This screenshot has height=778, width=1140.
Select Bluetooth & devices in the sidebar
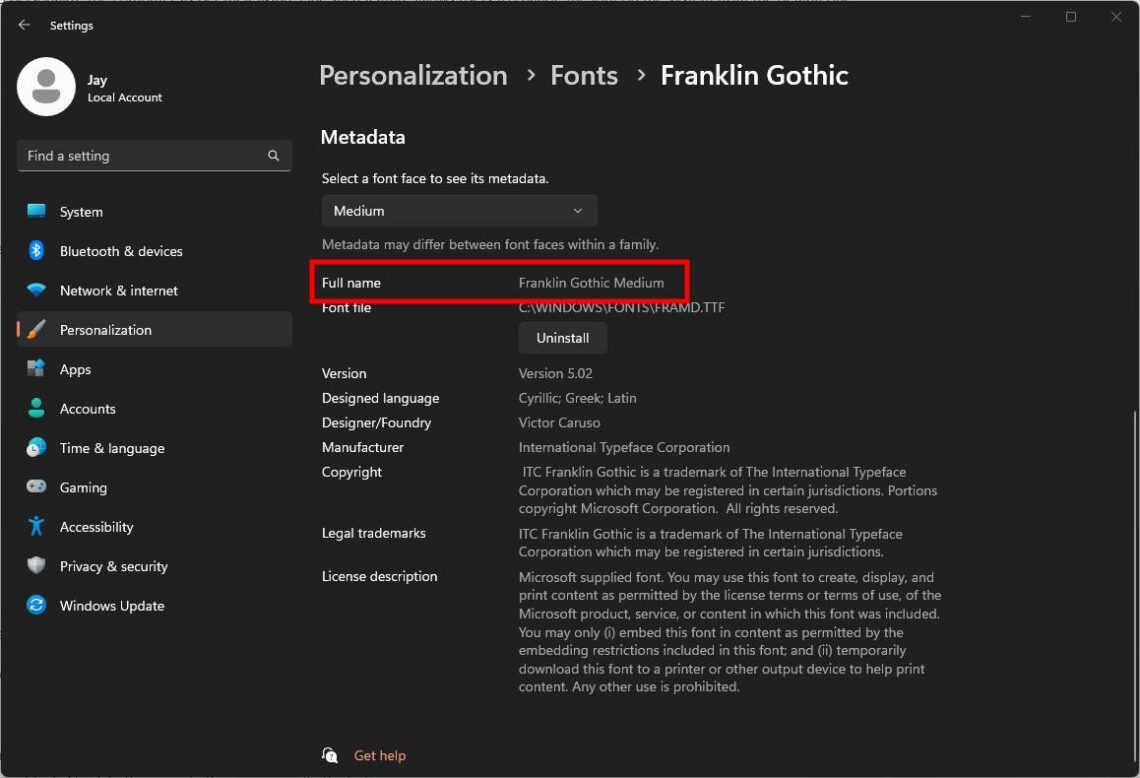pos(120,251)
